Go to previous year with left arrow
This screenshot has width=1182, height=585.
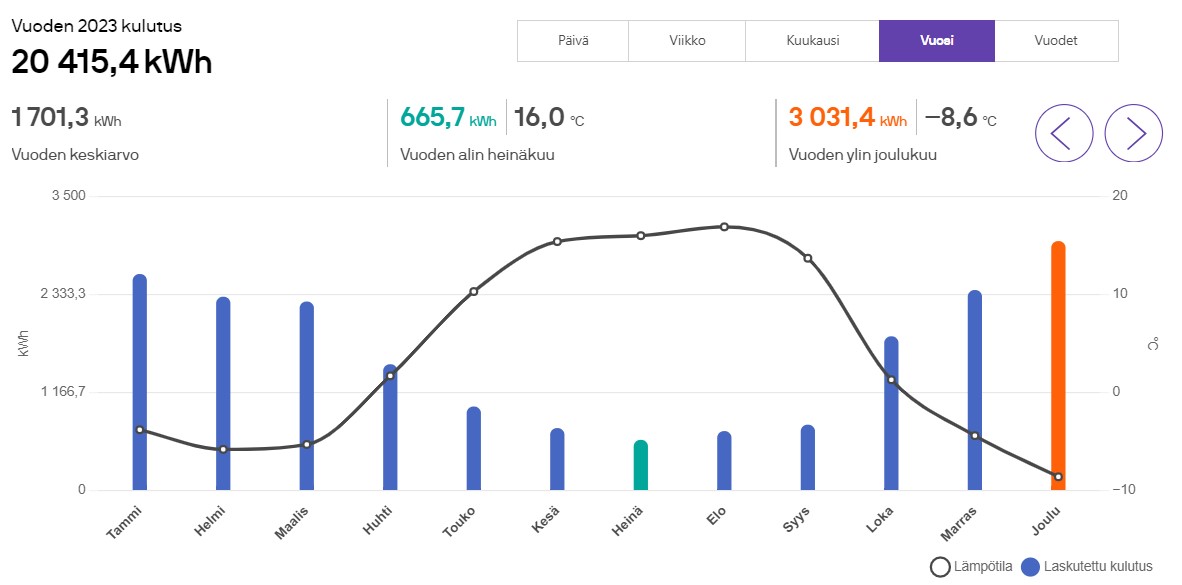[x=1063, y=132]
